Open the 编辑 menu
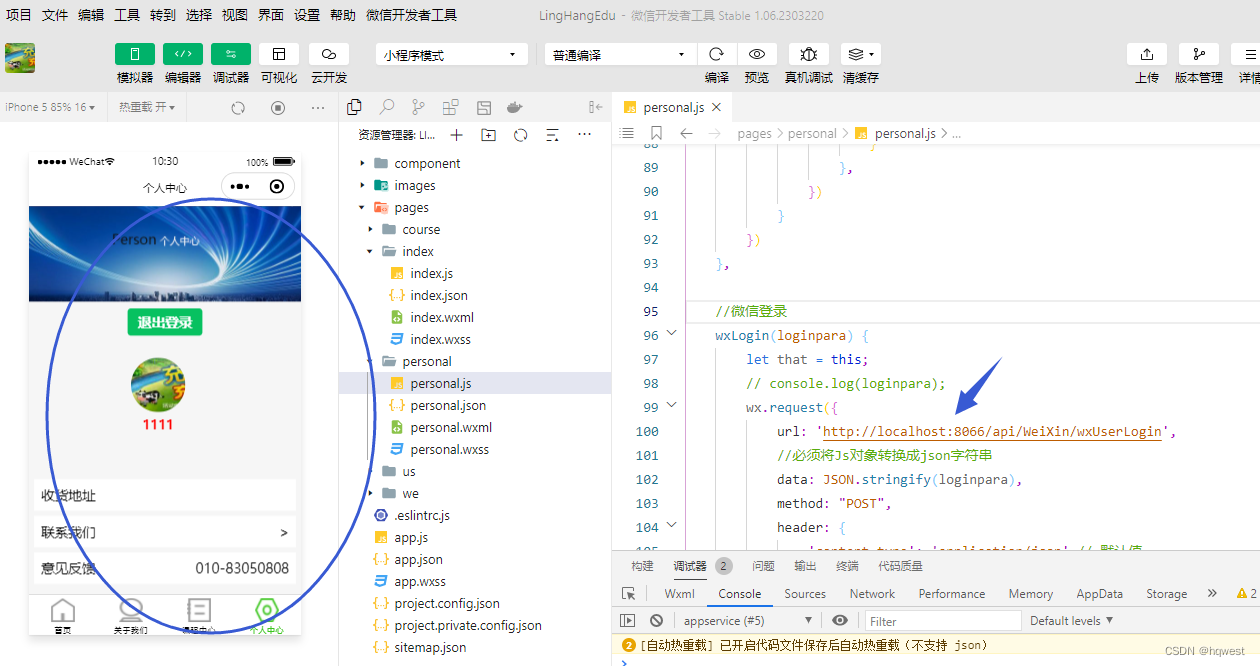Screen dimensions: 1260x666 click(91, 15)
